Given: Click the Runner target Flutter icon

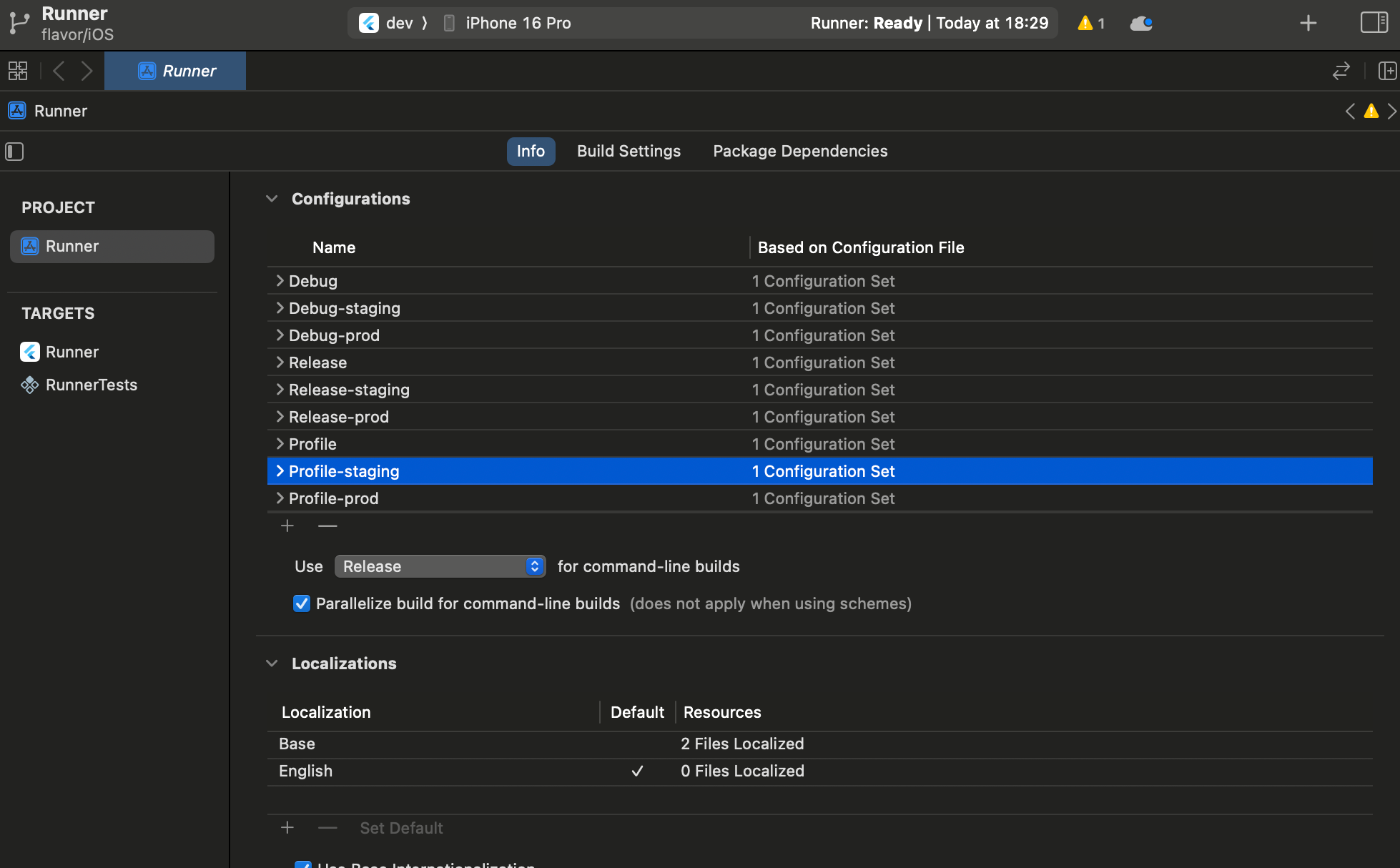Looking at the screenshot, I should tap(30, 352).
